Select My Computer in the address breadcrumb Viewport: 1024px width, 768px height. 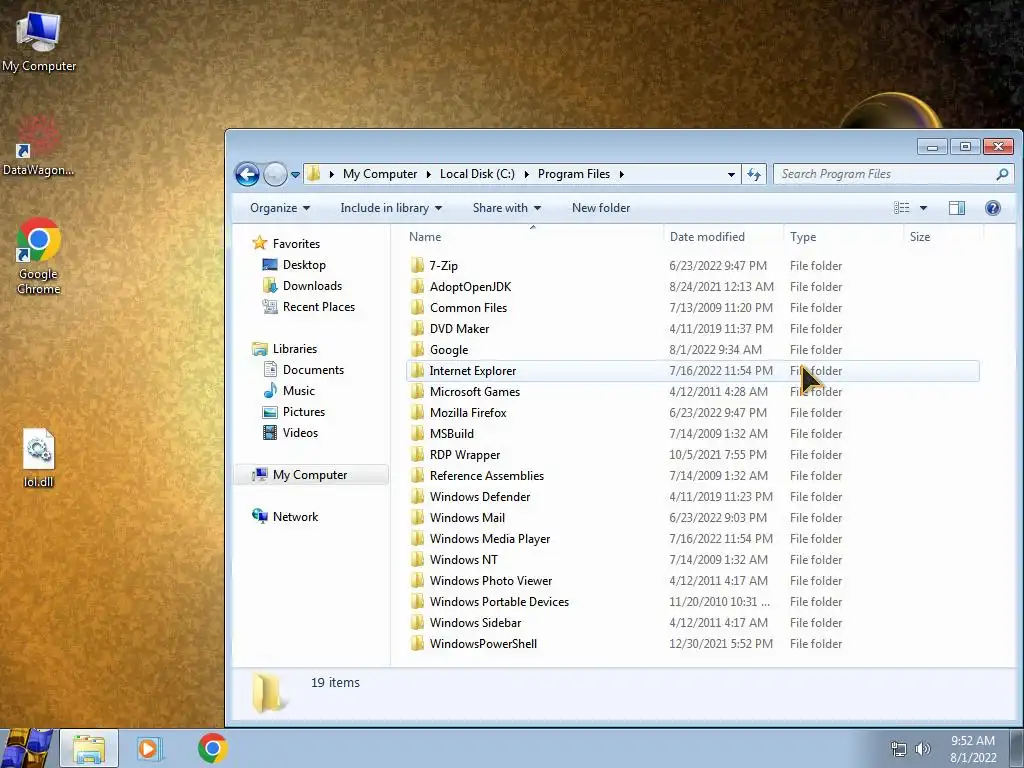tap(379, 174)
